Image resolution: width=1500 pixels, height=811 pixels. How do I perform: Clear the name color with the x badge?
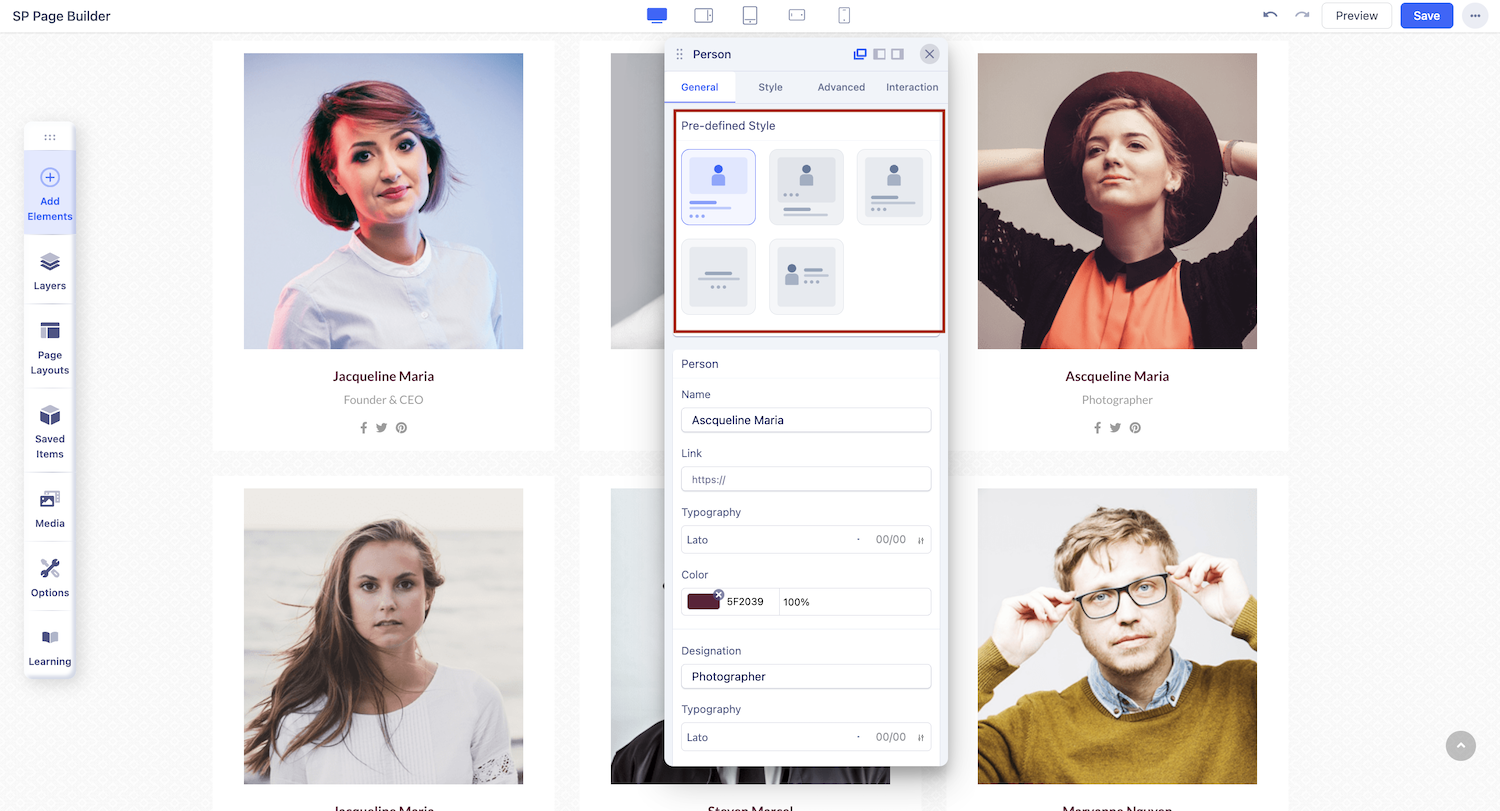pyautogui.click(x=718, y=594)
